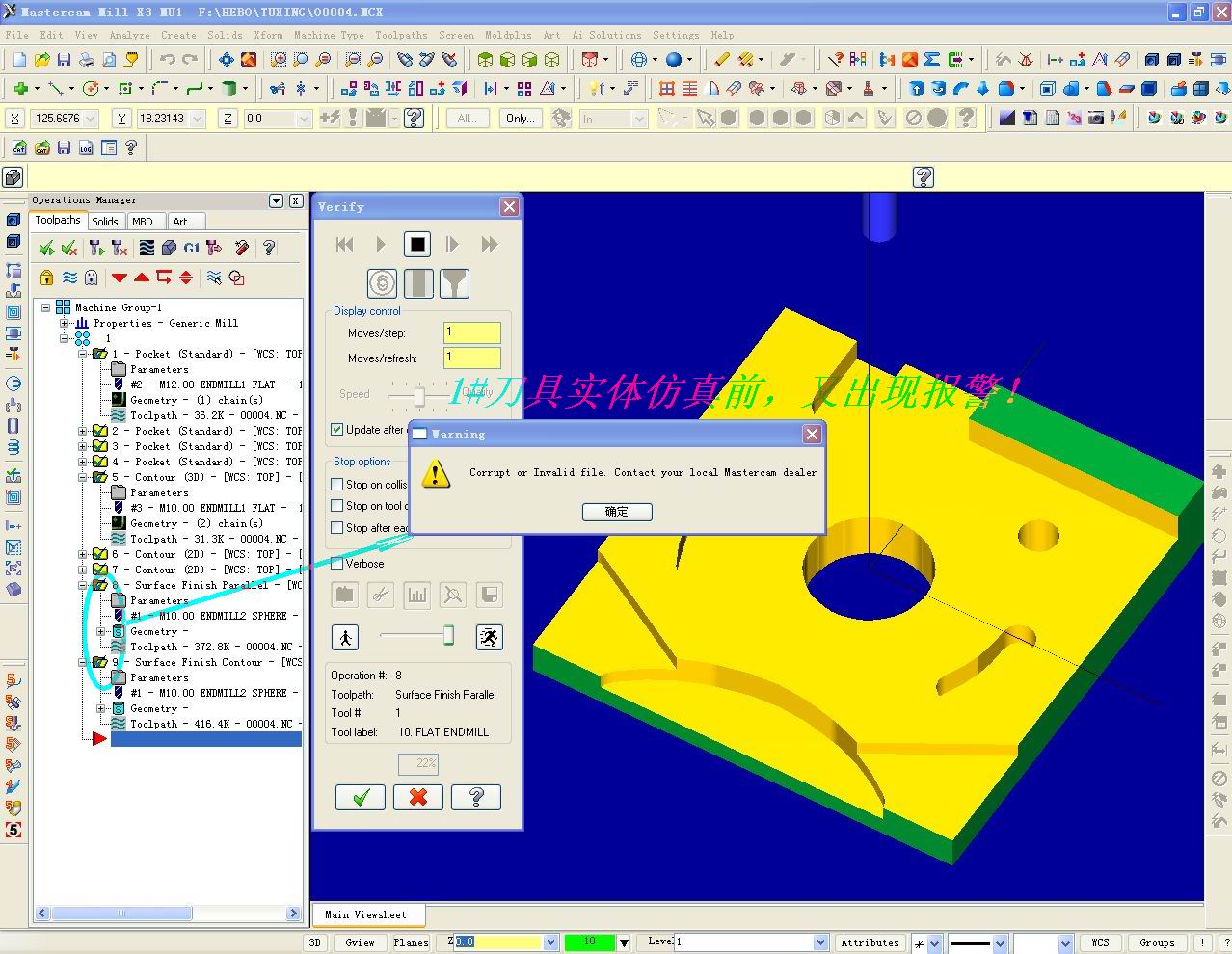Click the Post selected operations G1 icon
The width and height of the screenshot is (1232, 954).
[x=192, y=249]
